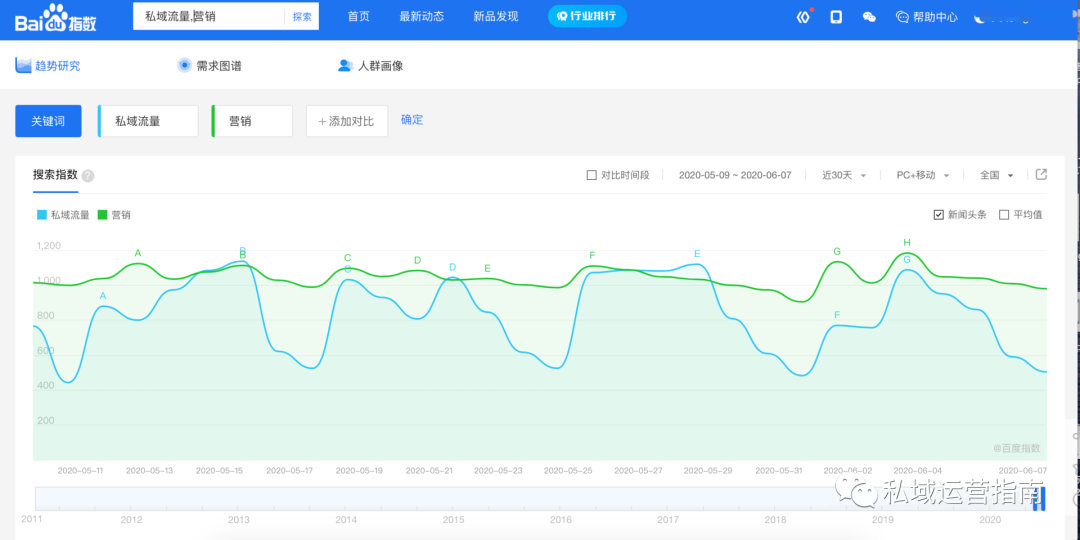The width and height of the screenshot is (1080, 540).
Task: Open the 首页 menu item
Action: click(358, 17)
